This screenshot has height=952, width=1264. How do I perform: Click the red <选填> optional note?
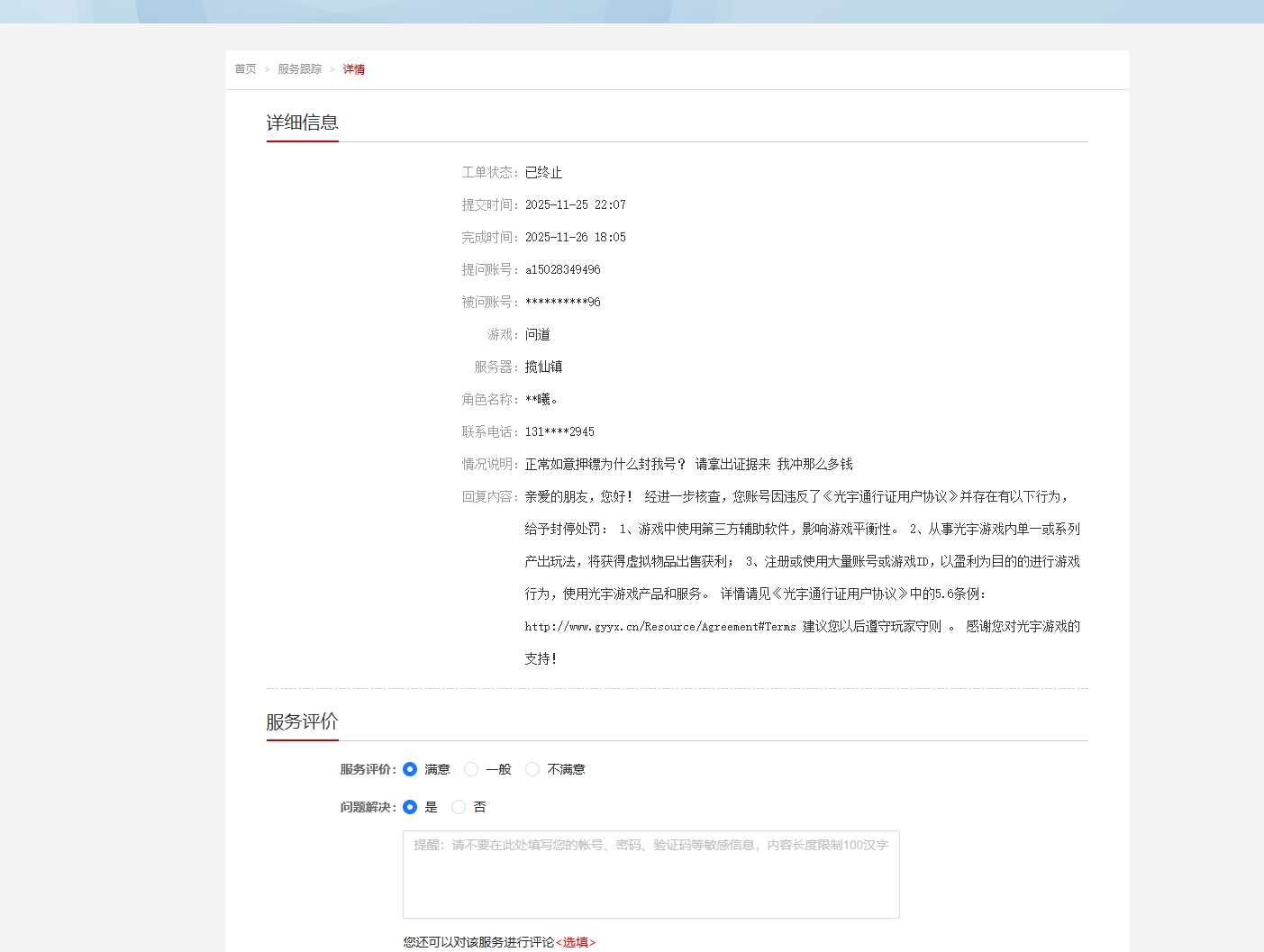pos(576,942)
